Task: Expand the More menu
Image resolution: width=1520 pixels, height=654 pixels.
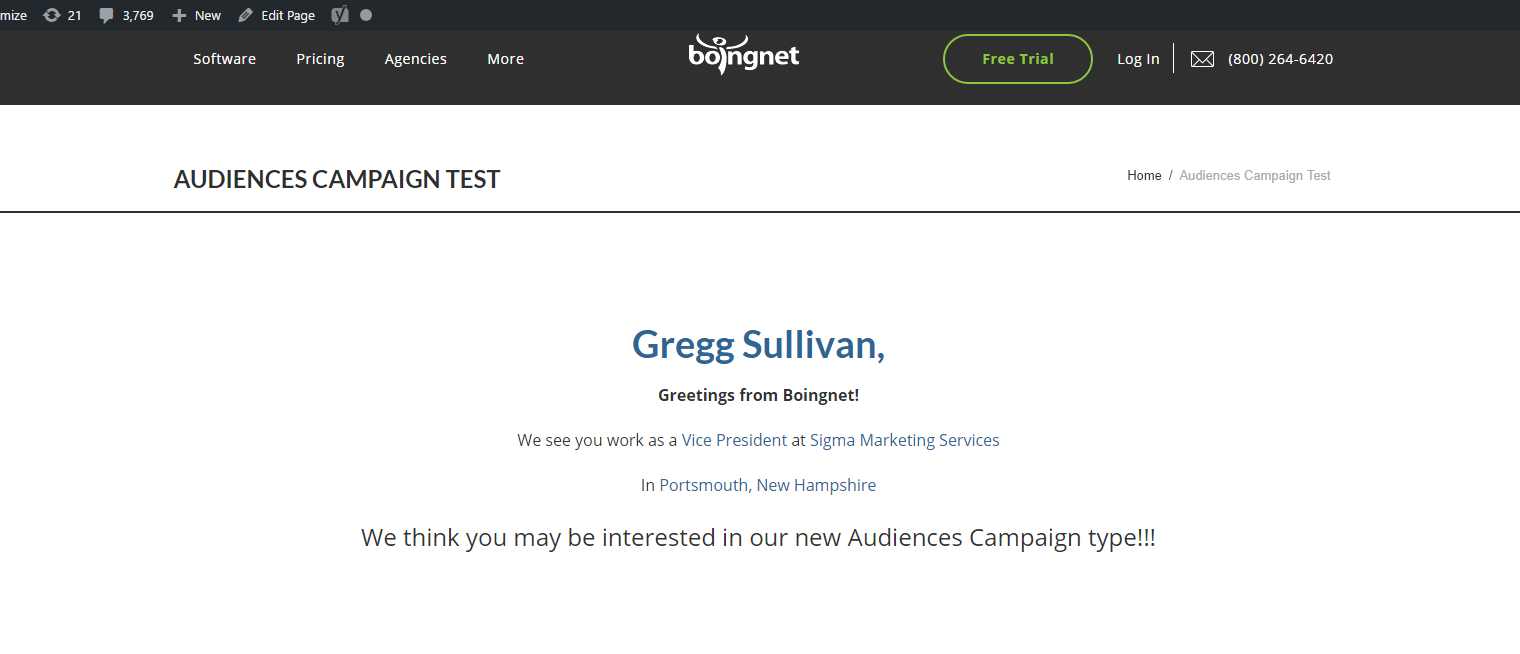Action: click(x=505, y=59)
